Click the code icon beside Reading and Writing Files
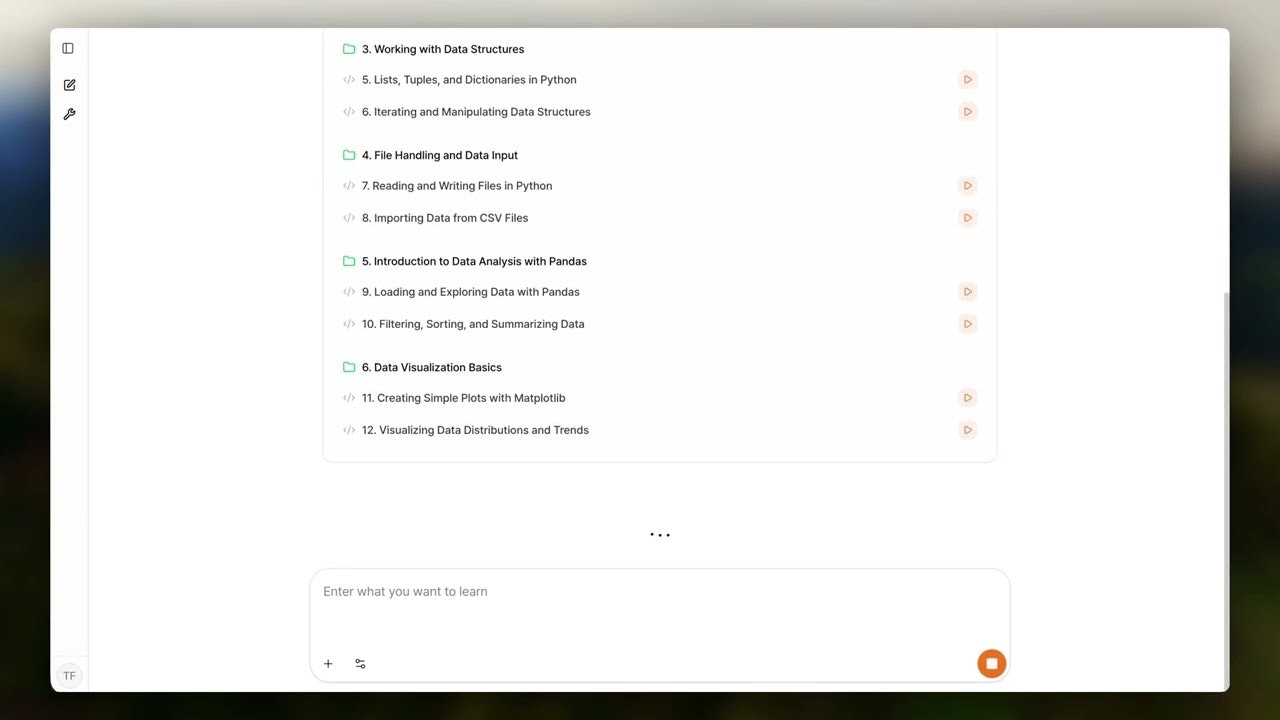1280x720 pixels. pyautogui.click(x=349, y=185)
